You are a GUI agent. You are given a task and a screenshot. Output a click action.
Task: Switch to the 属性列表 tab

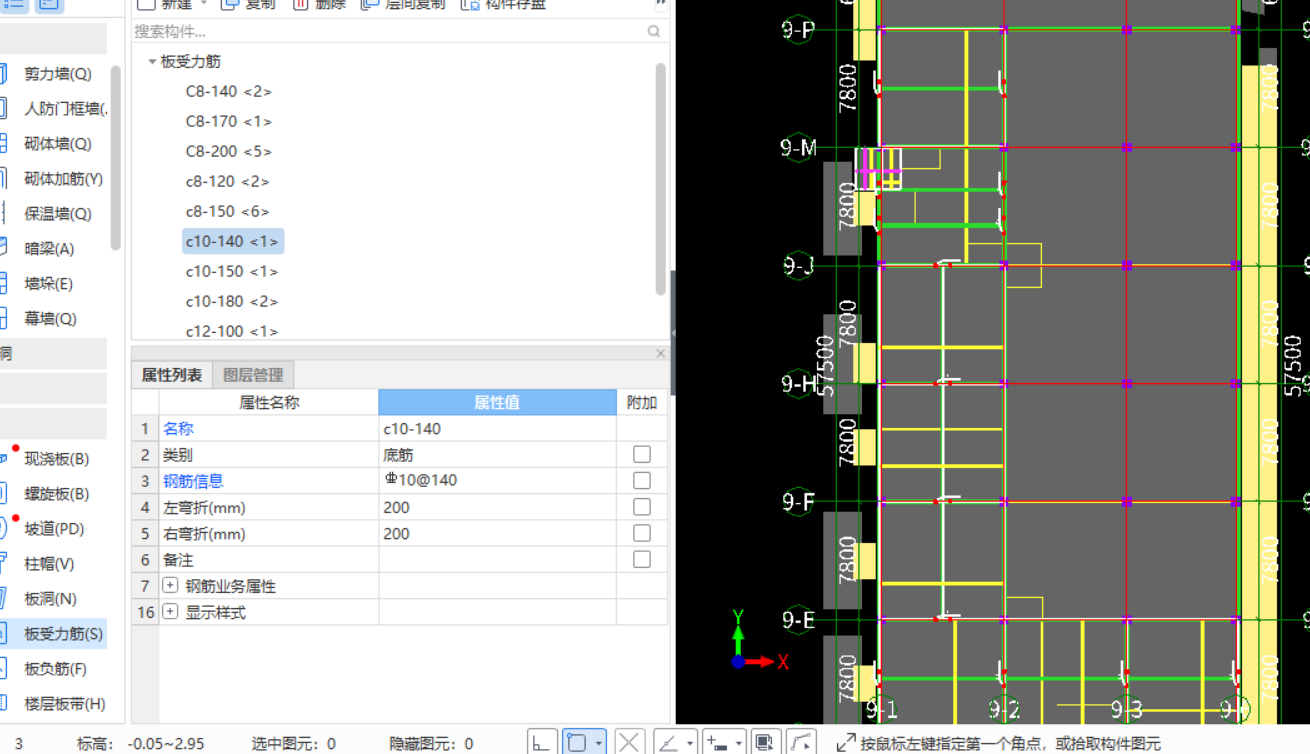171,375
